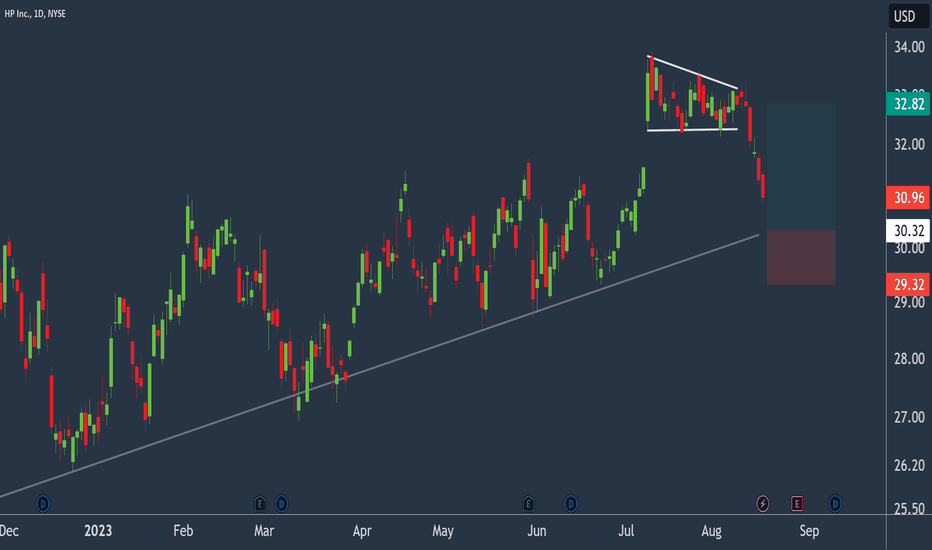Select the red 30.96 current price label
The image size is (932, 550).
(908, 197)
